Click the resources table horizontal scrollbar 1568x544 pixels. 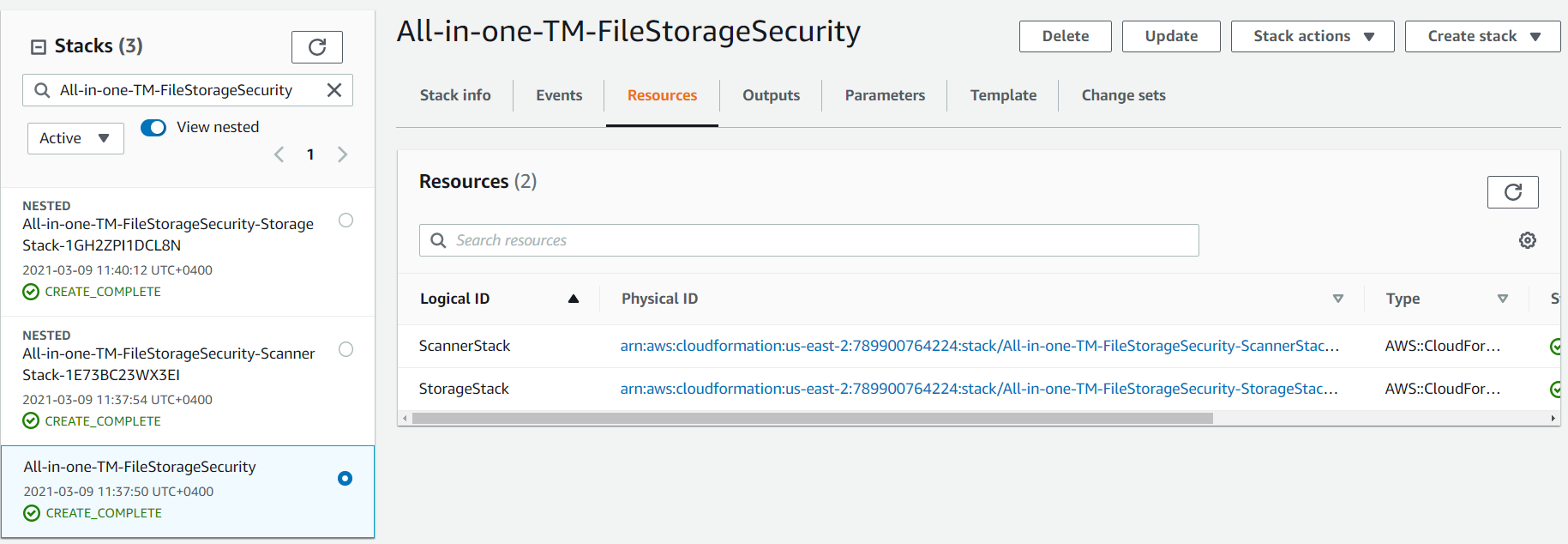click(x=812, y=419)
